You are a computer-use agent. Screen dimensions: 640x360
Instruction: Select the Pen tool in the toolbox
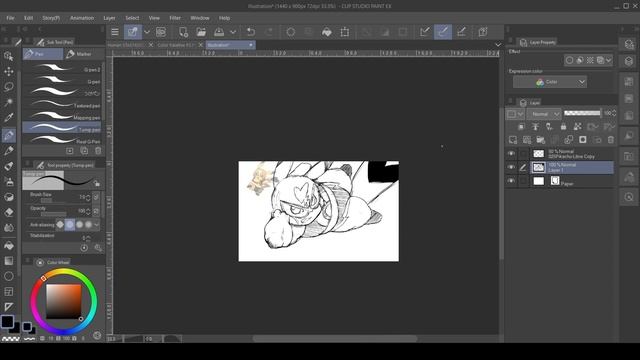coord(9,135)
